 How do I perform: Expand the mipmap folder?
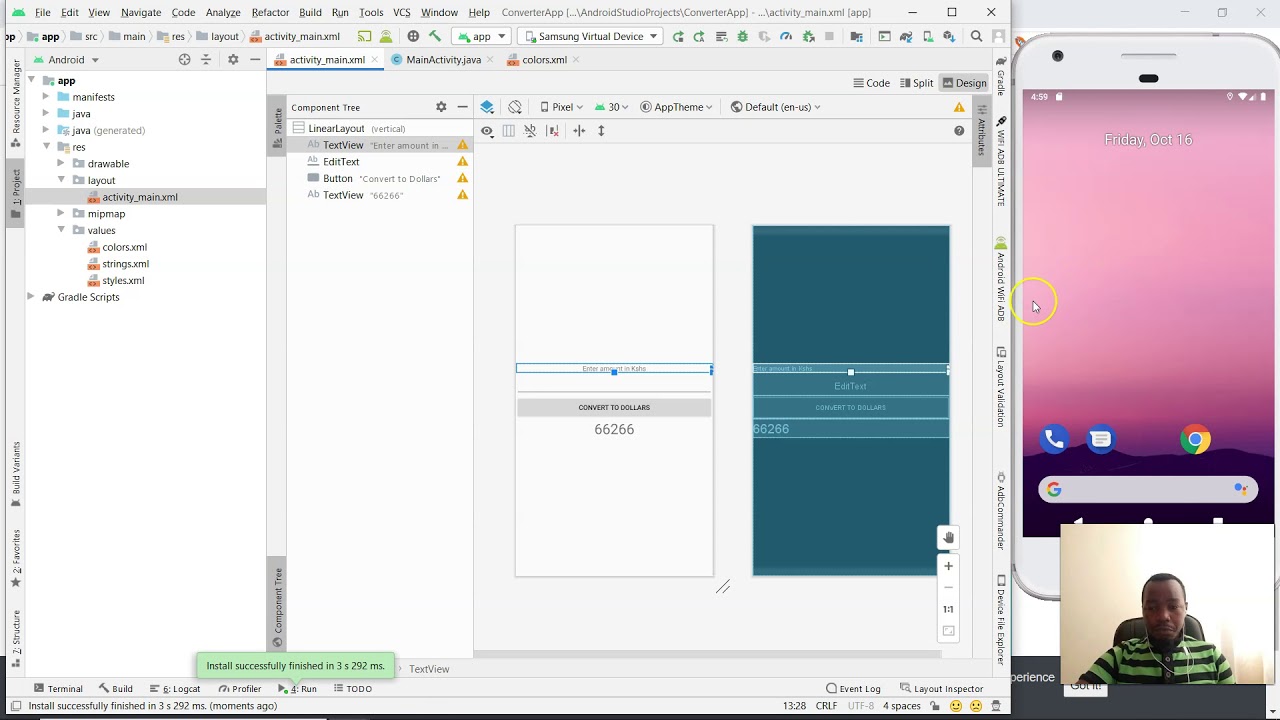[x=61, y=213]
